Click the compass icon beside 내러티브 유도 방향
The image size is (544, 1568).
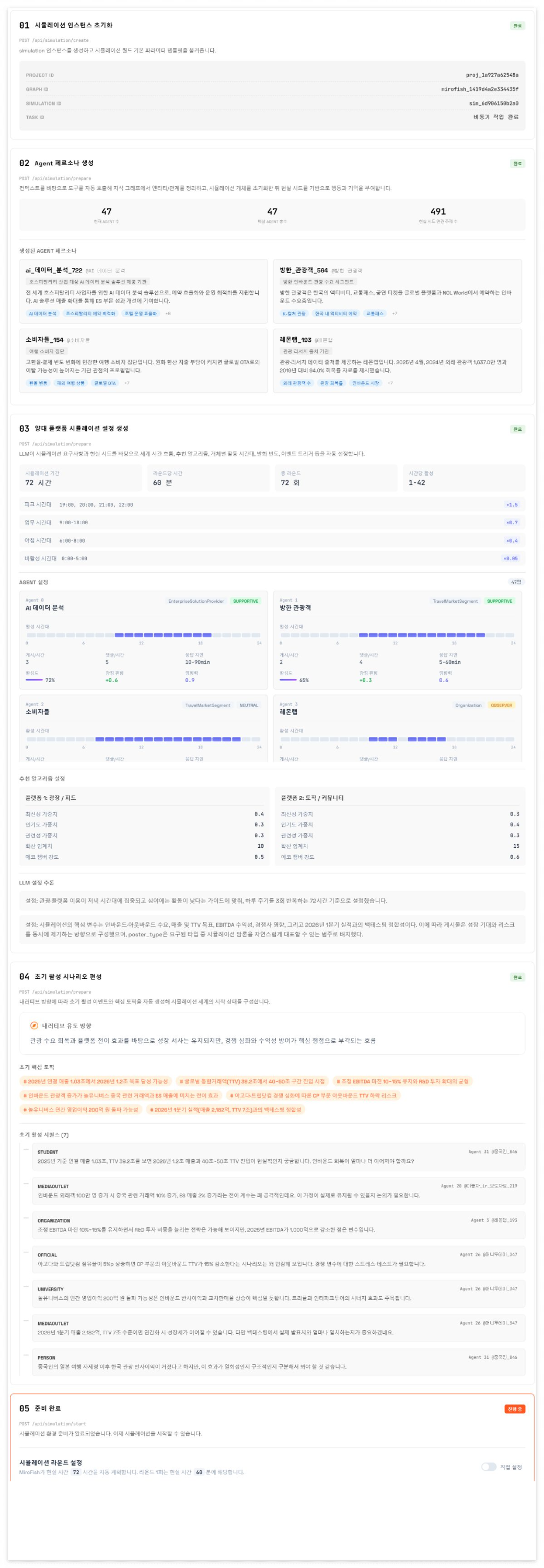click(34, 1025)
